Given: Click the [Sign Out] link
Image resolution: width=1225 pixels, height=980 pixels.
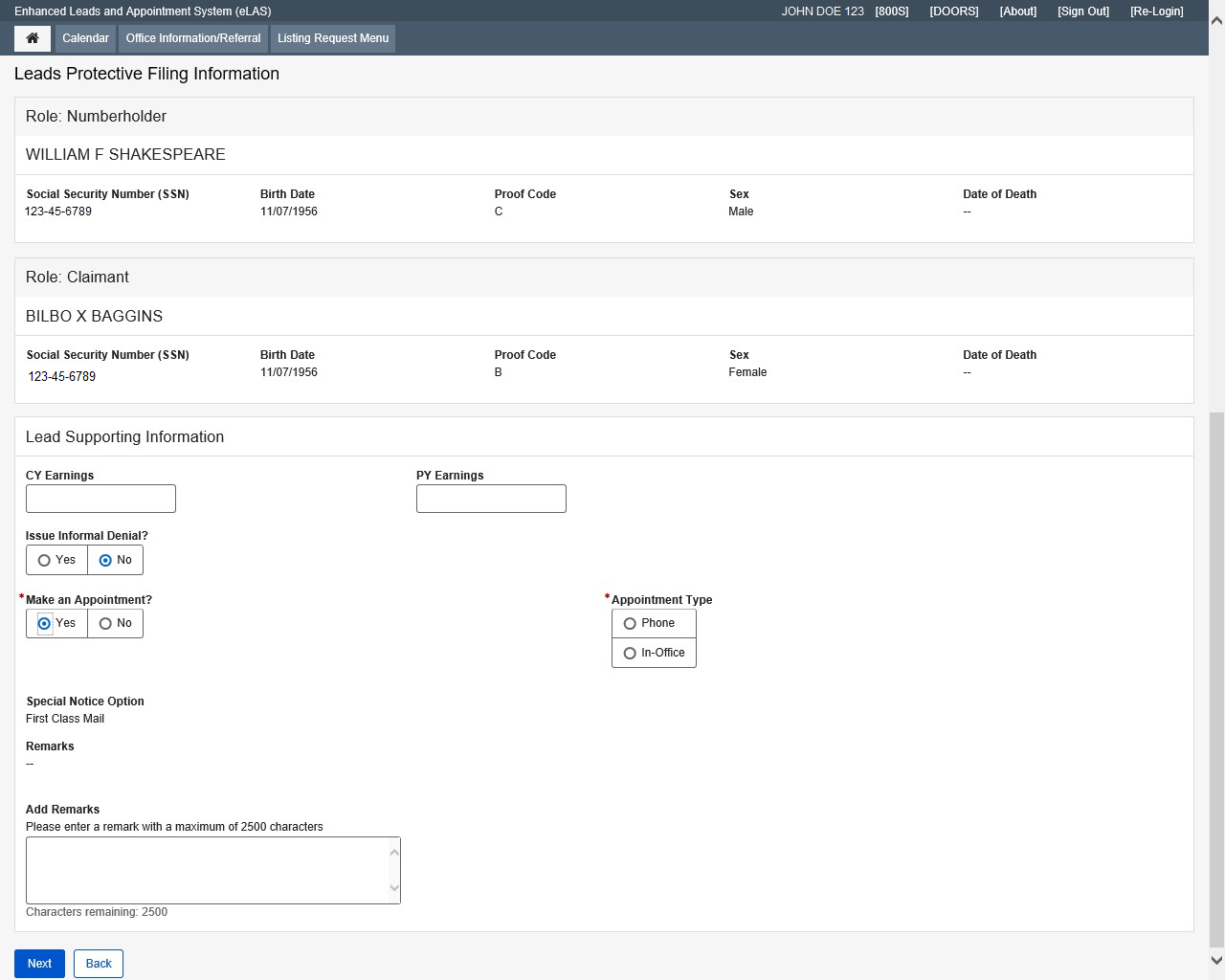Looking at the screenshot, I should click(1082, 11).
